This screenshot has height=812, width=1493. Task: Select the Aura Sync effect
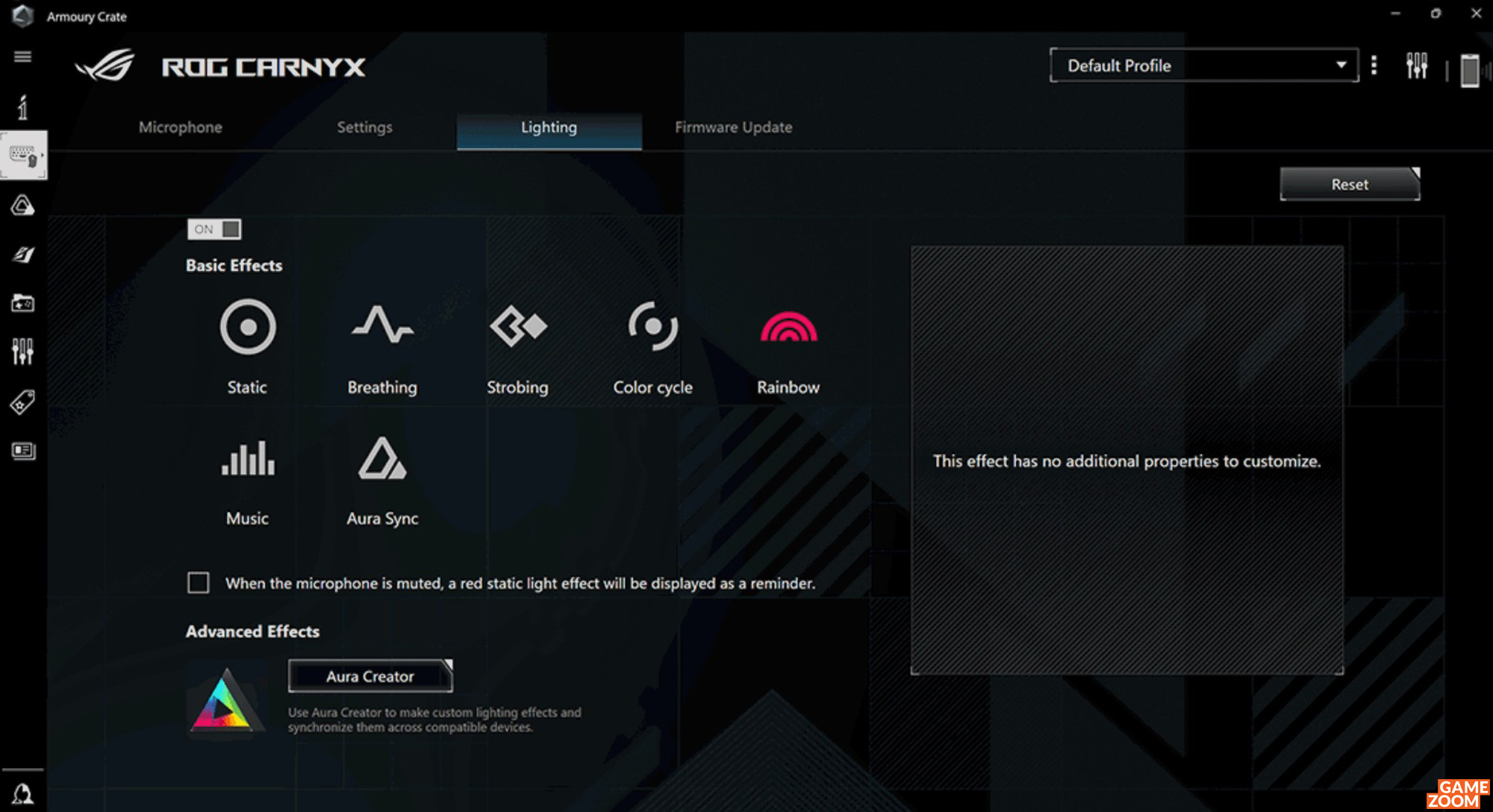coord(382,482)
